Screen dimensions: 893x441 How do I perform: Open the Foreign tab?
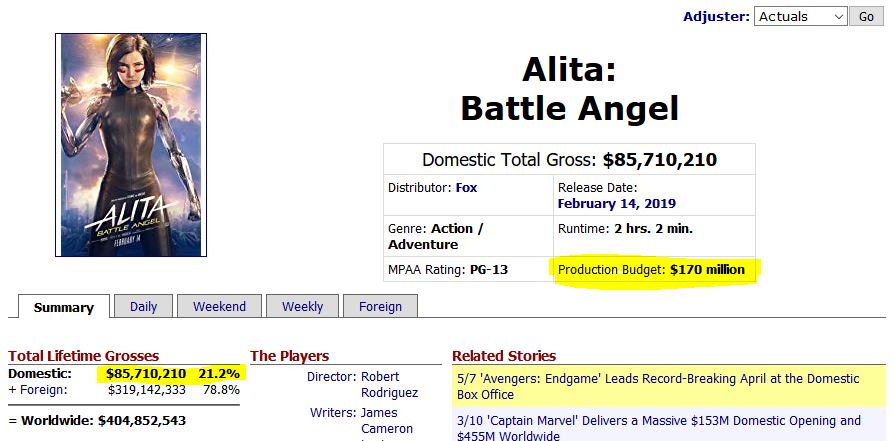click(x=380, y=306)
